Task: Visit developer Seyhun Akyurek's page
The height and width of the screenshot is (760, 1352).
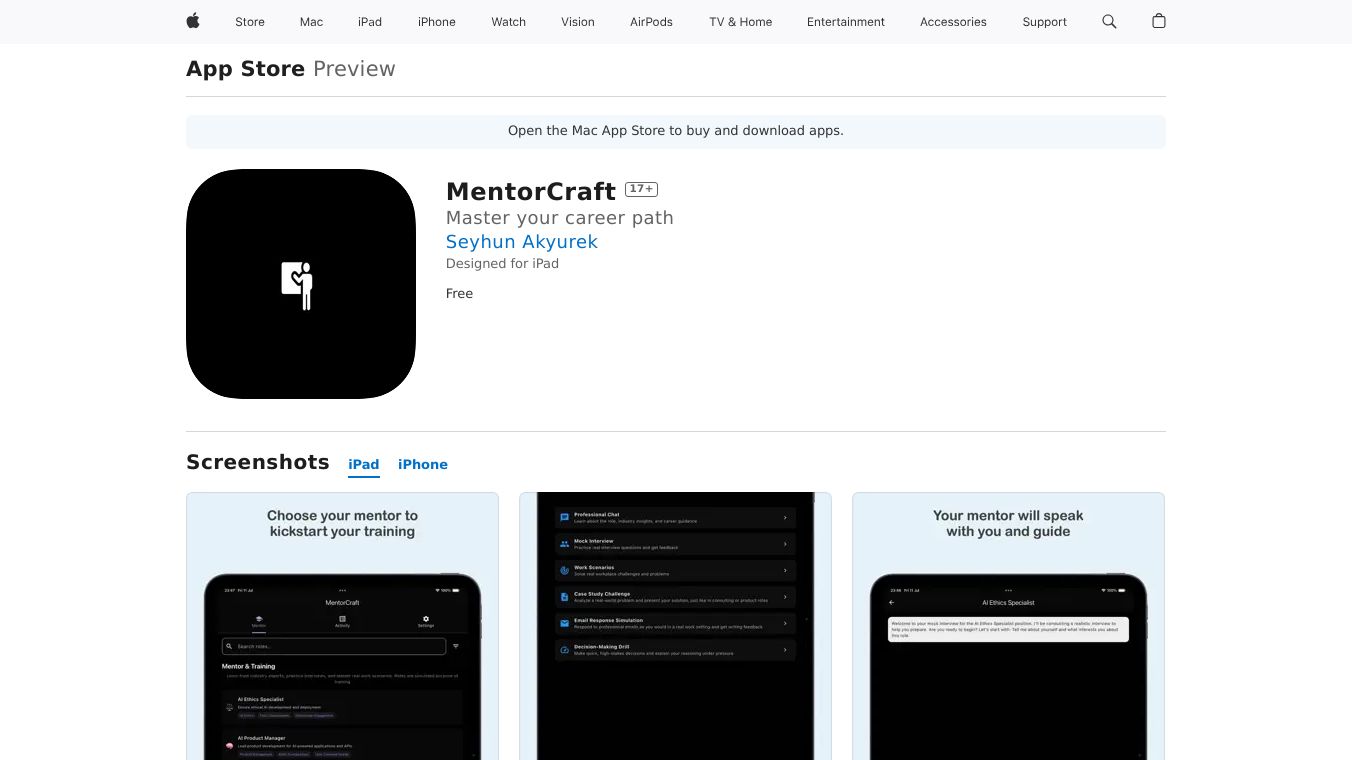Action: (x=522, y=242)
